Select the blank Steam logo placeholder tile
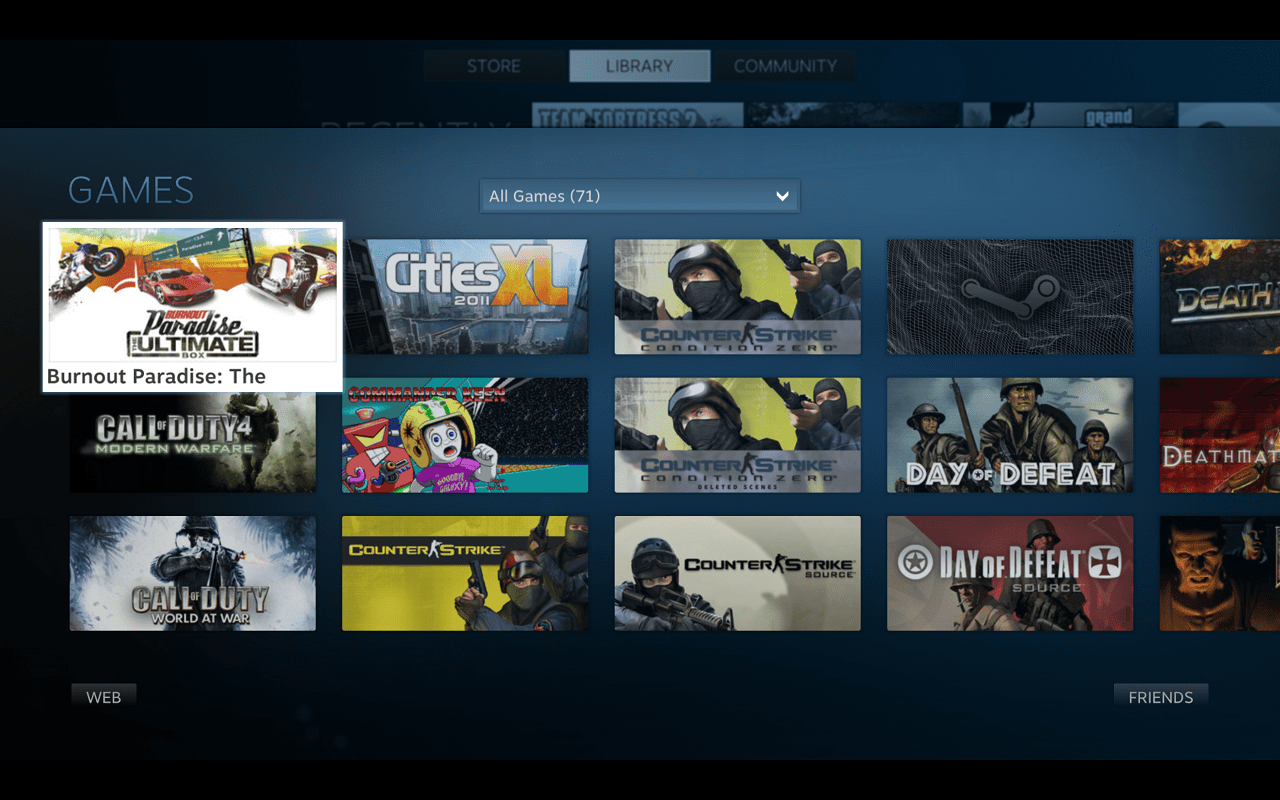The height and width of the screenshot is (800, 1280). coord(1010,296)
